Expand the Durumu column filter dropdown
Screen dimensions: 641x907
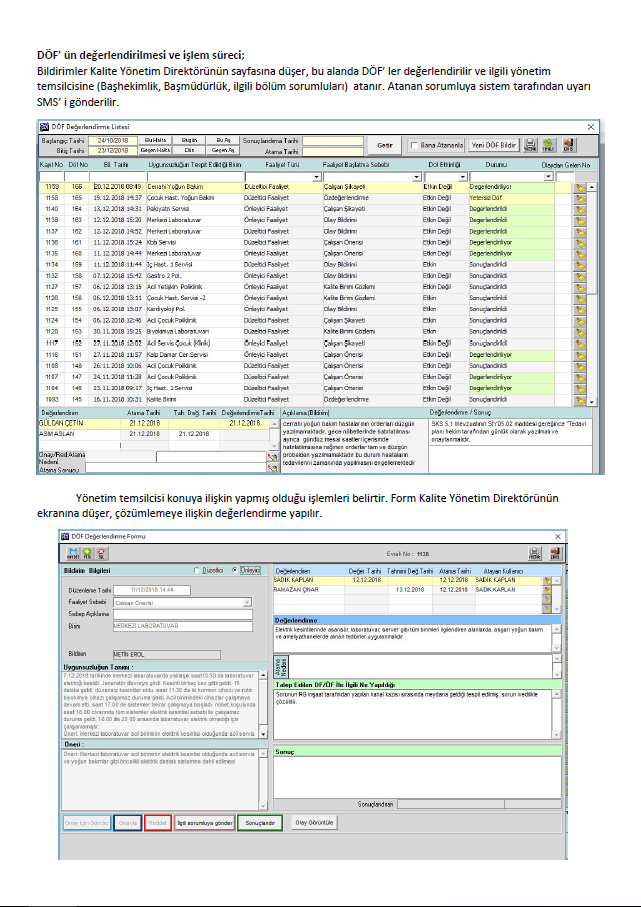(x=548, y=177)
